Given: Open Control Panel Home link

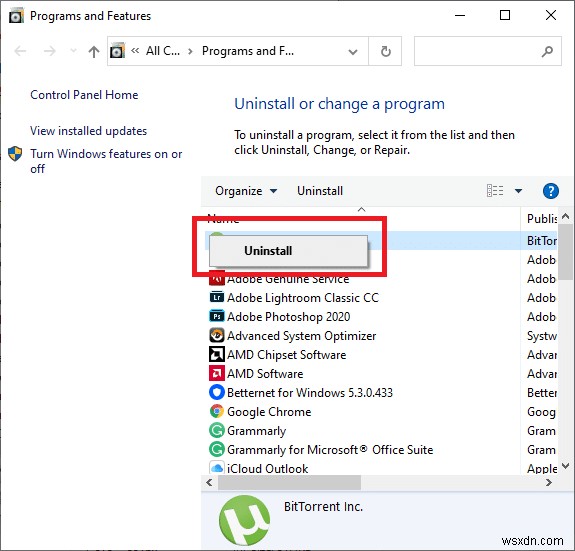Looking at the screenshot, I should (84, 95).
